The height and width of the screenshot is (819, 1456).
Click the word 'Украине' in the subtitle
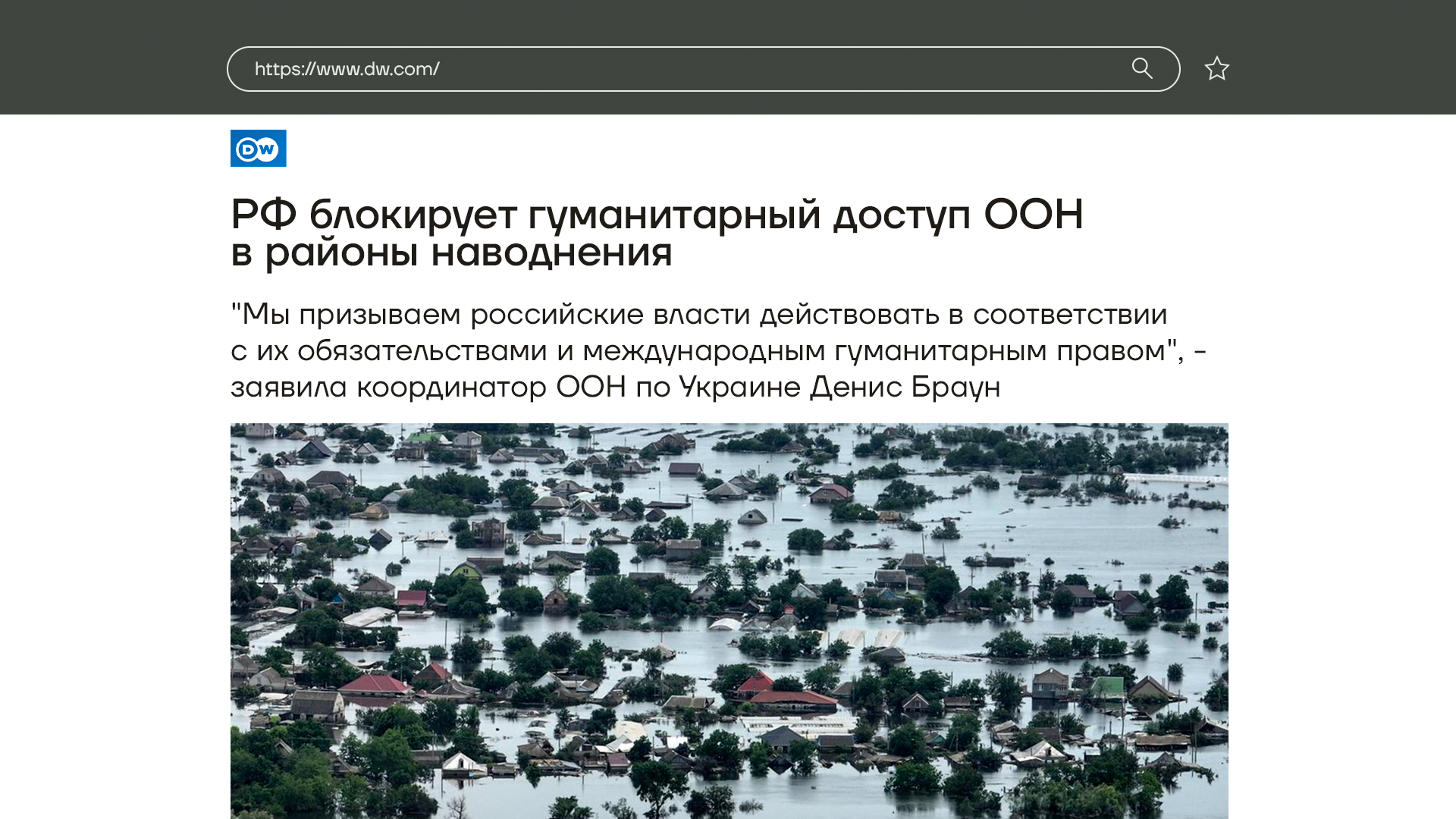click(x=739, y=387)
